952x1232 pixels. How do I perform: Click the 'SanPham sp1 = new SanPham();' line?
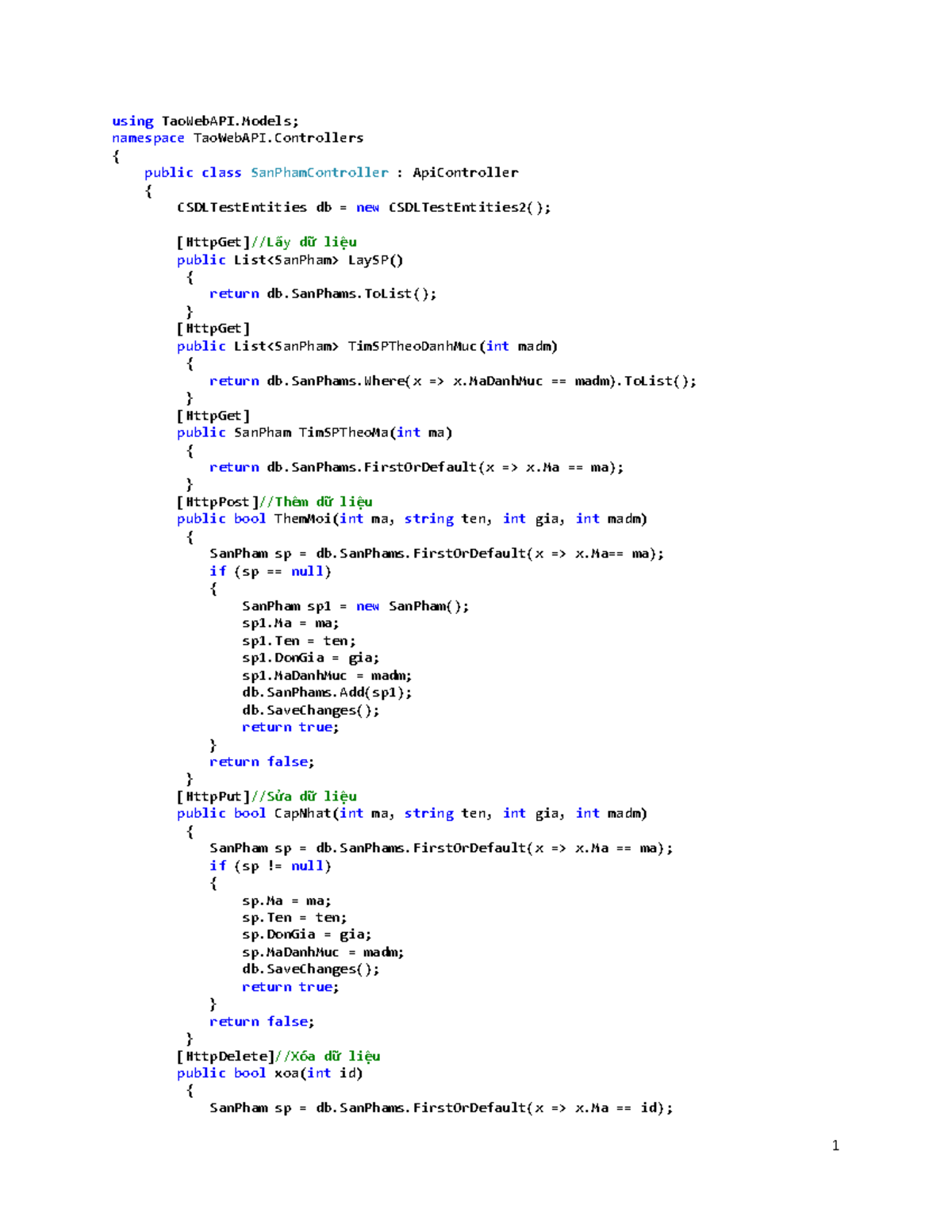coord(355,607)
